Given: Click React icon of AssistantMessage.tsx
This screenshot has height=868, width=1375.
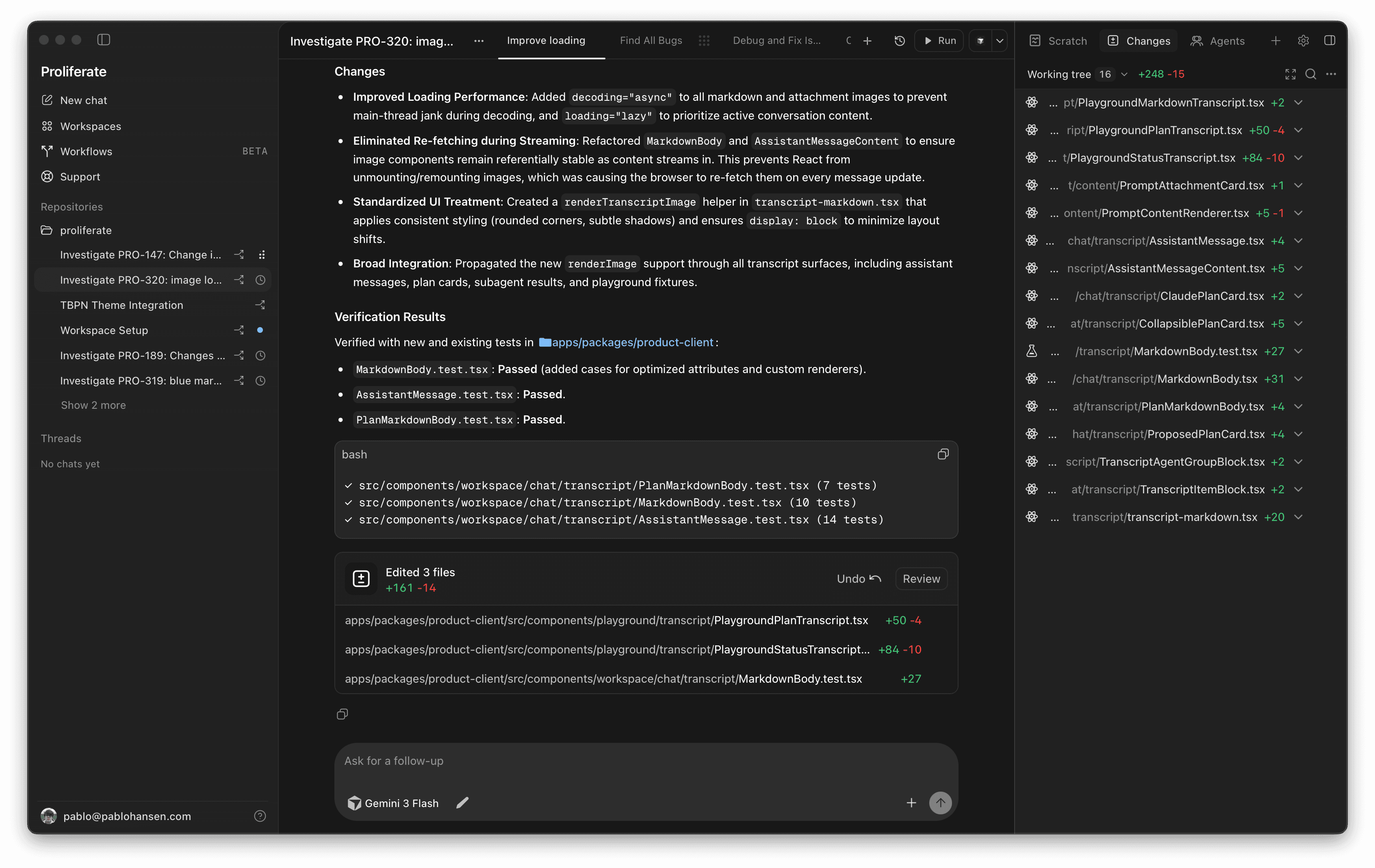Looking at the screenshot, I should (1032, 241).
